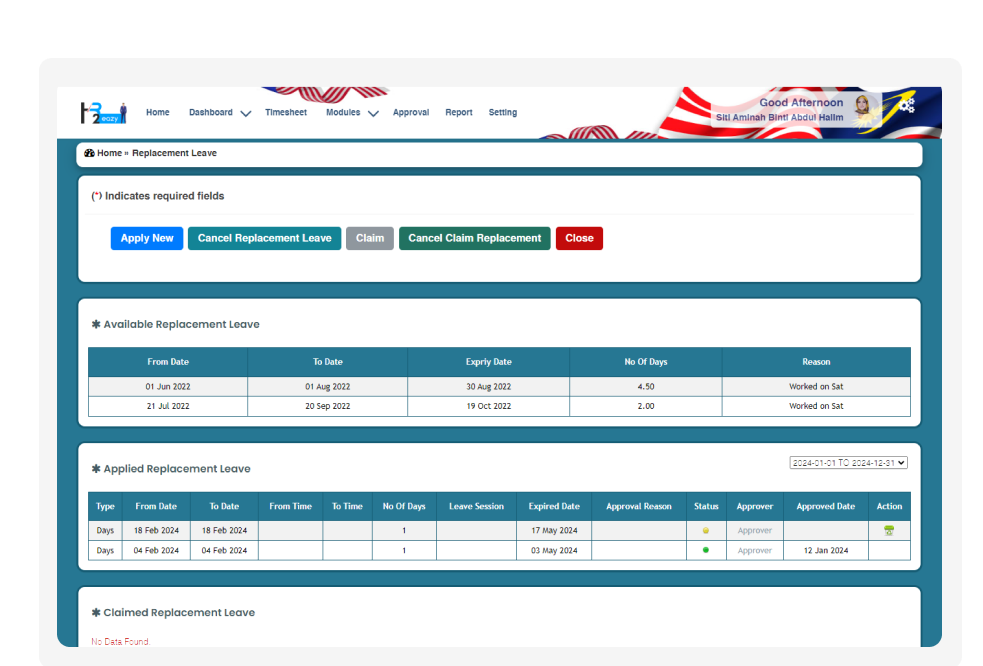Click the icon beside Available Replacement Leave heading
Screen dimensions: 983x666
(x=95, y=324)
